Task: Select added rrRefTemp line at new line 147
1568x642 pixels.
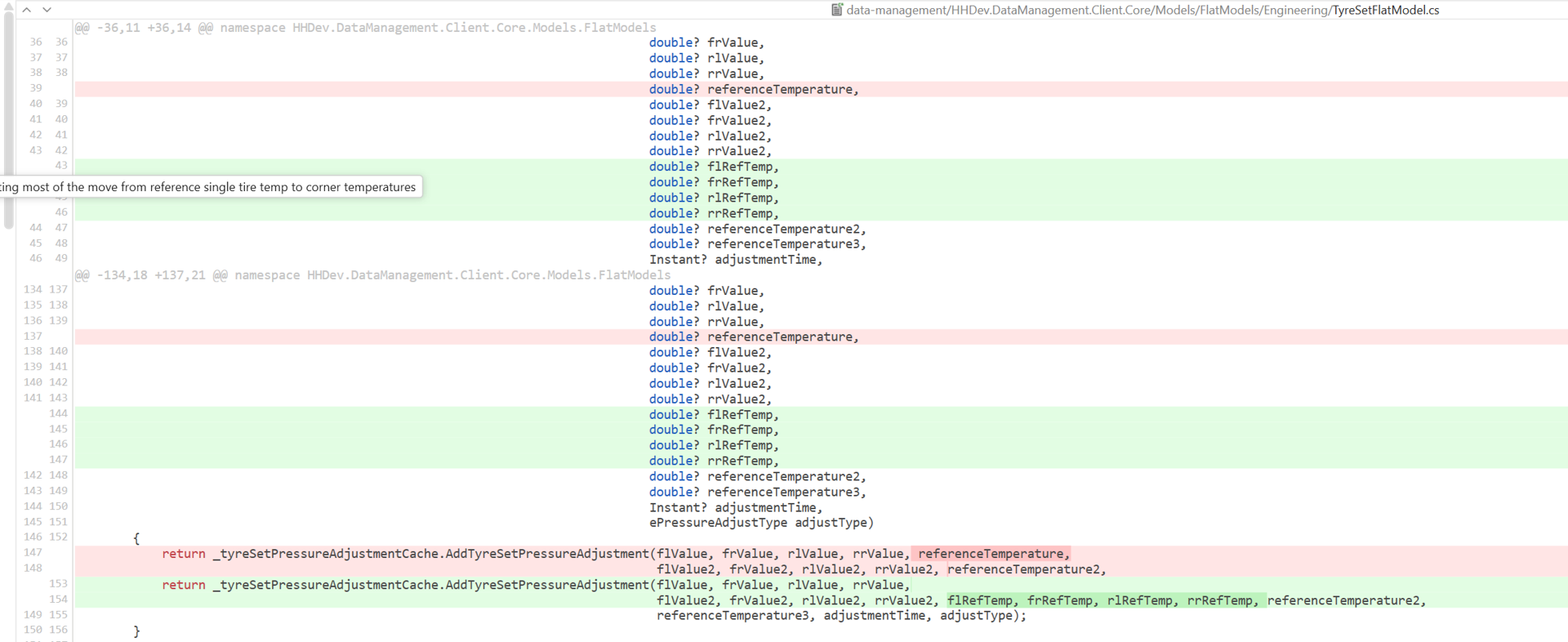Action: (713, 461)
